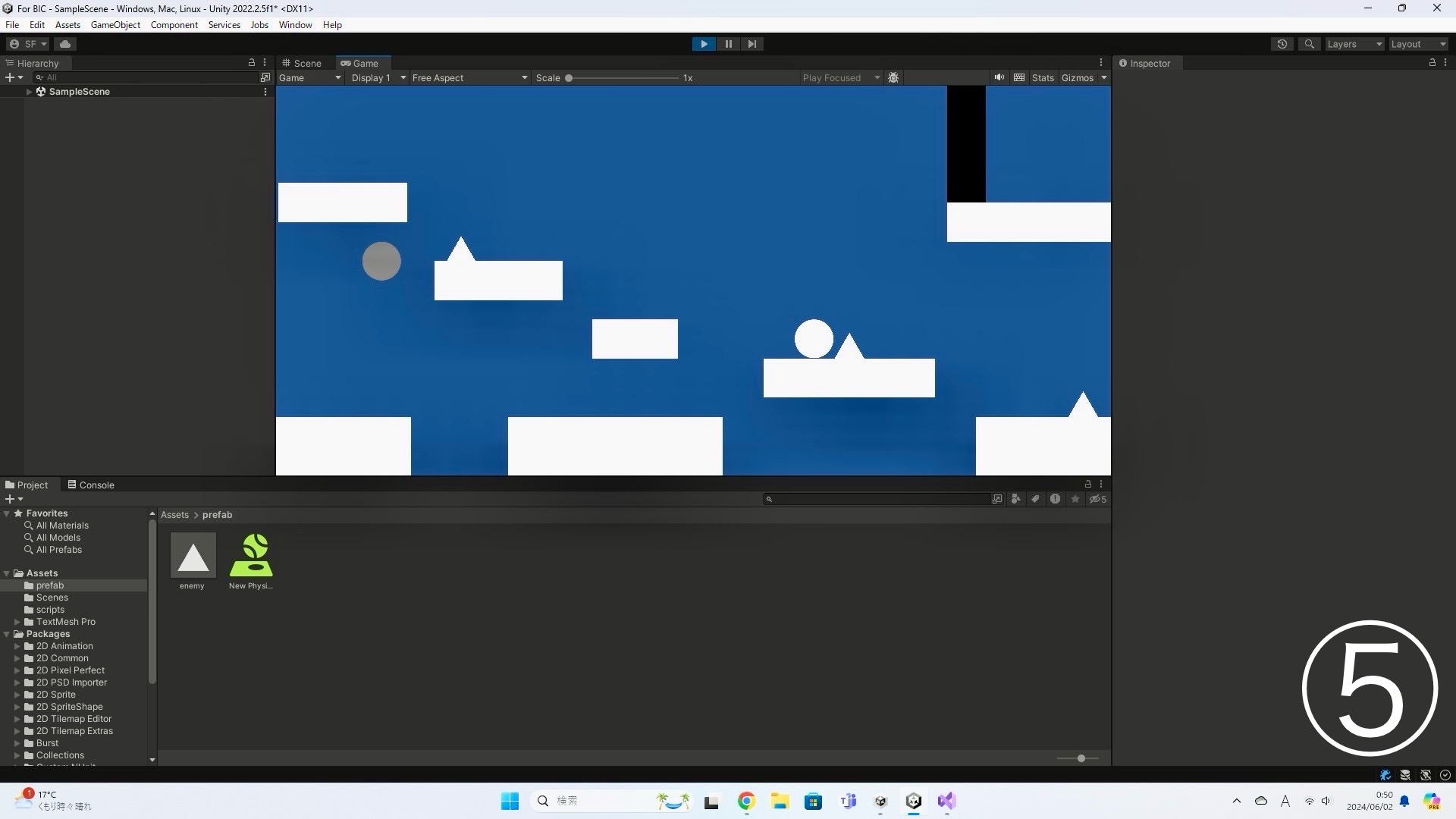Open the Undo History icon
This screenshot has height=819, width=1456.
(1282, 44)
